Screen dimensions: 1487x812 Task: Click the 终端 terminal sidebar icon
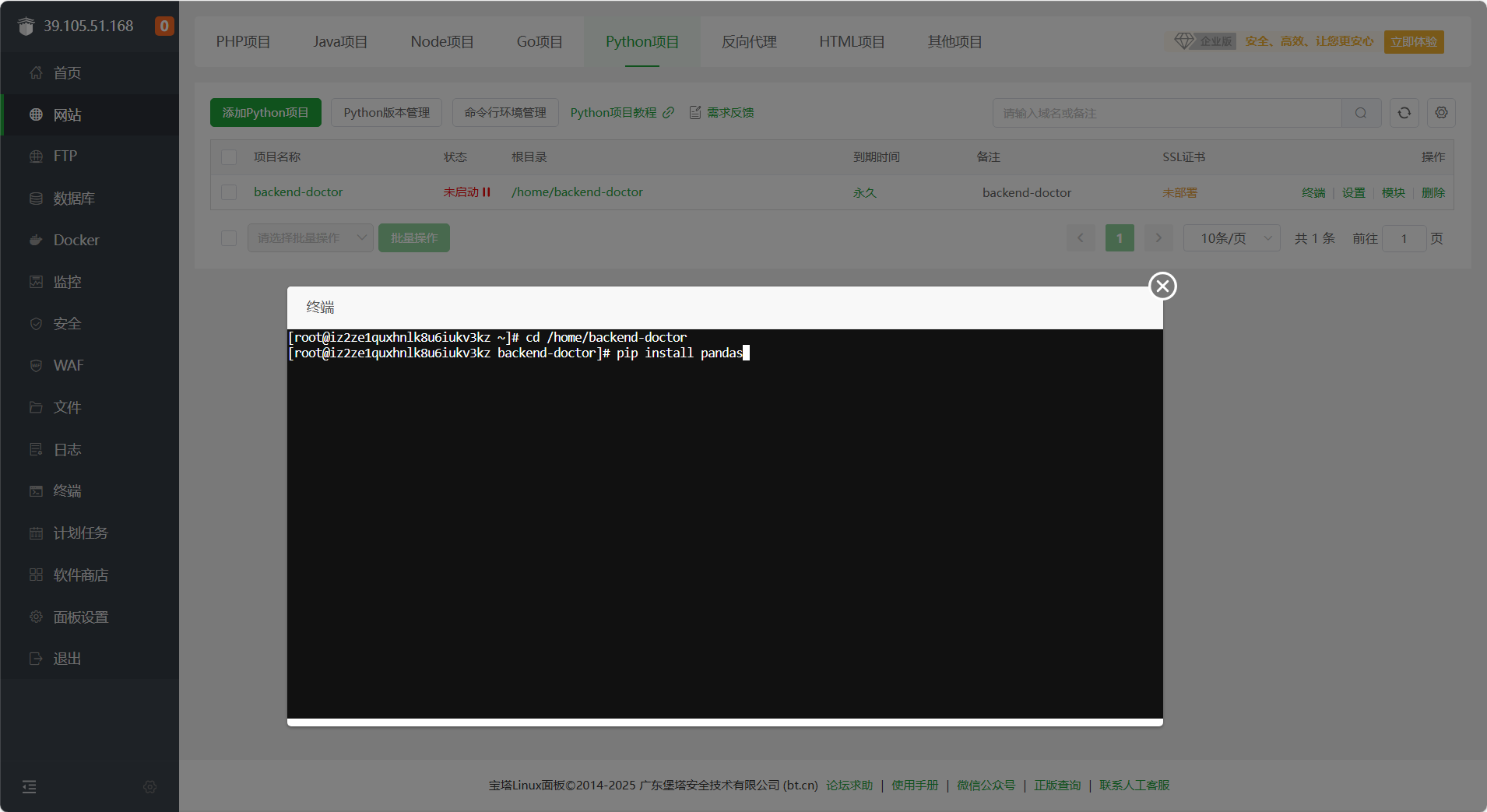pyautogui.click(x=36, y=491)
